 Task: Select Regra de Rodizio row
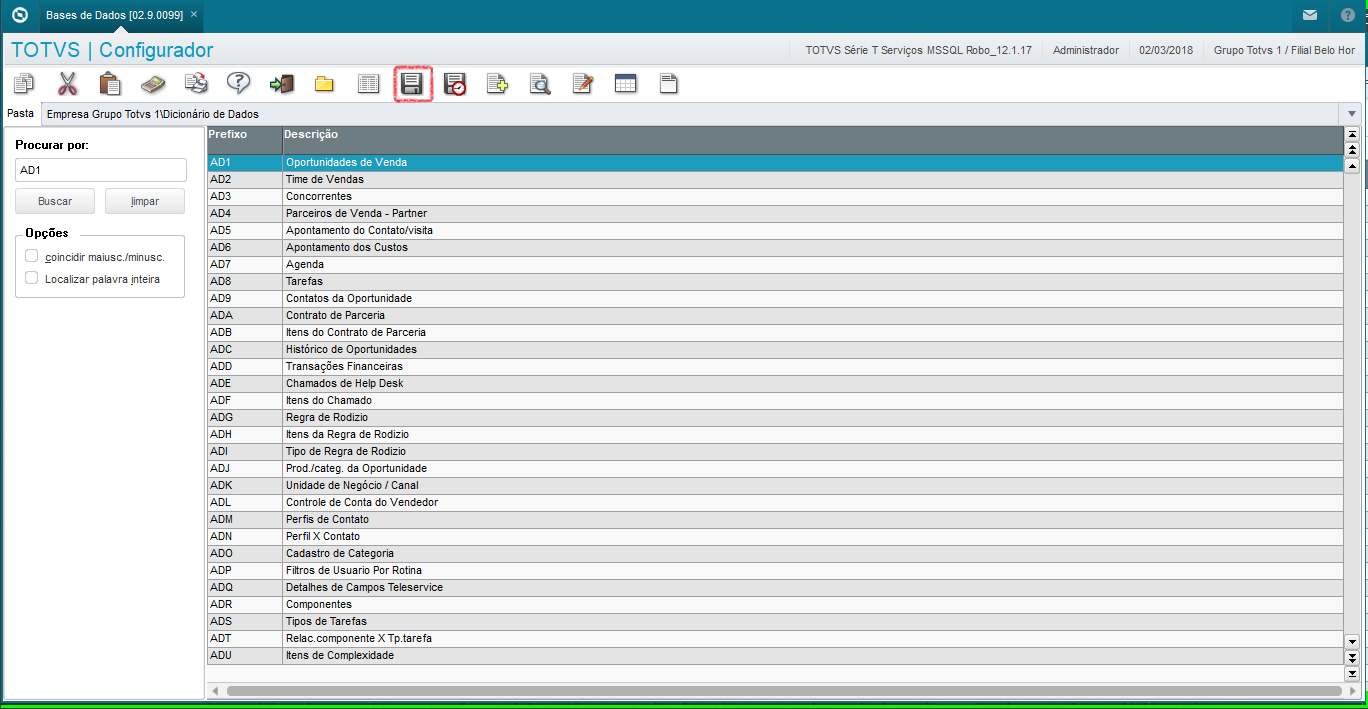774,417
